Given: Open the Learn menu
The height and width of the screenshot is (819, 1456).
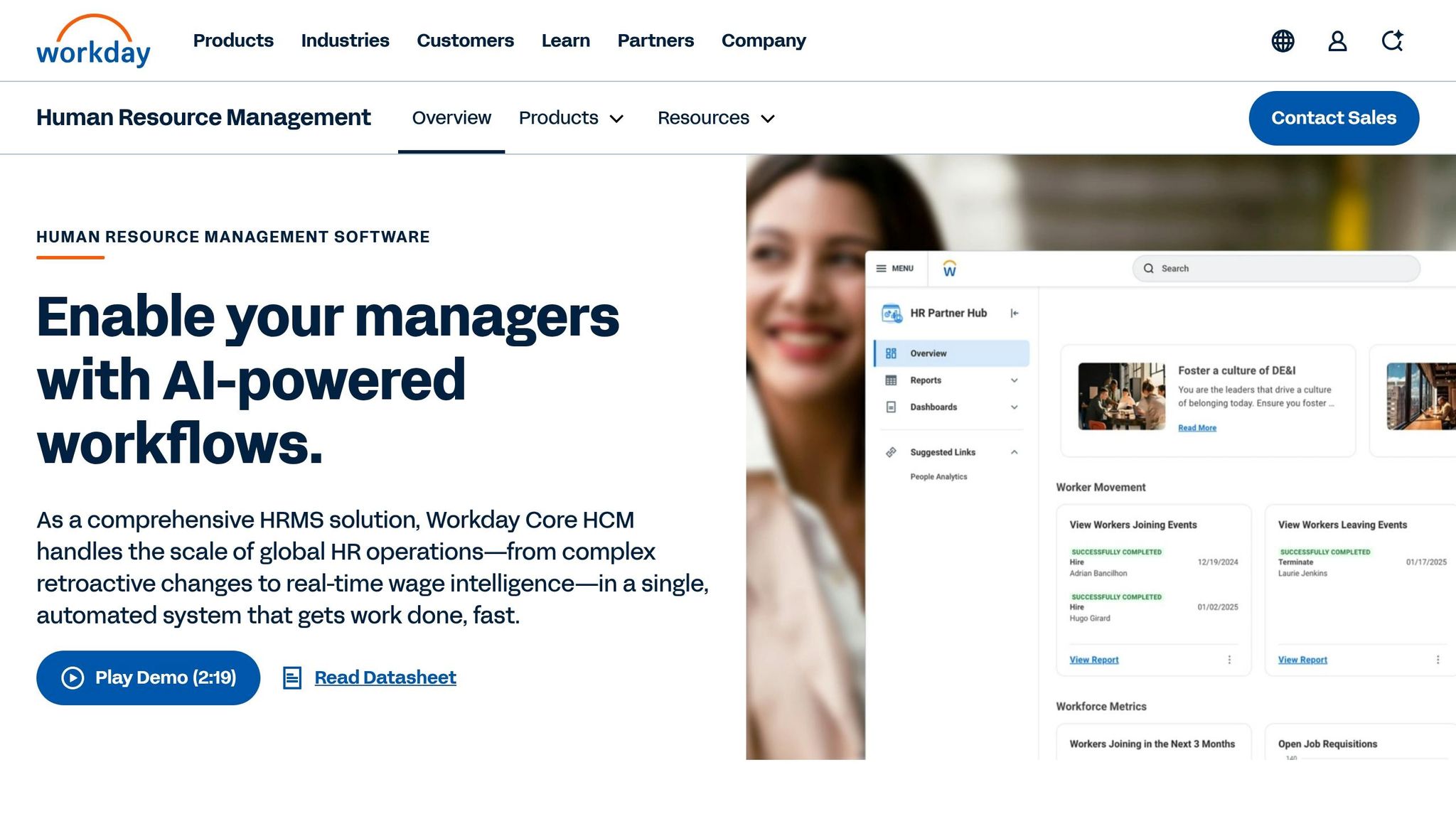Looking at the screenshot, I should 565,41.
